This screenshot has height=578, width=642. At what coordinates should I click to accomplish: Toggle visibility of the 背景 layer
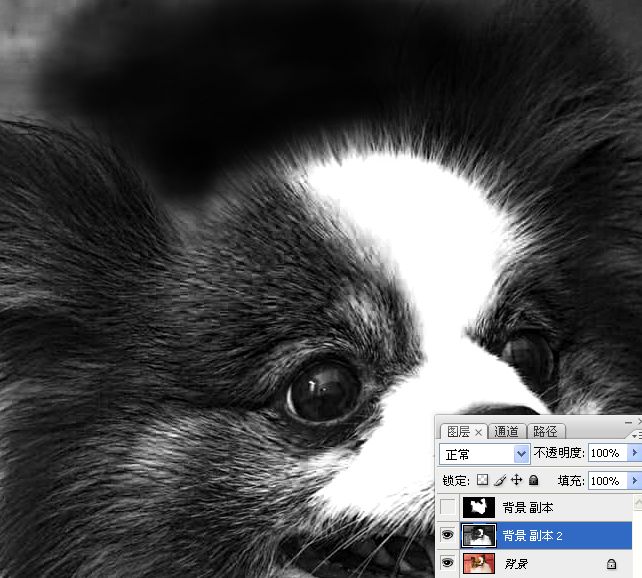tap(446, 564)
